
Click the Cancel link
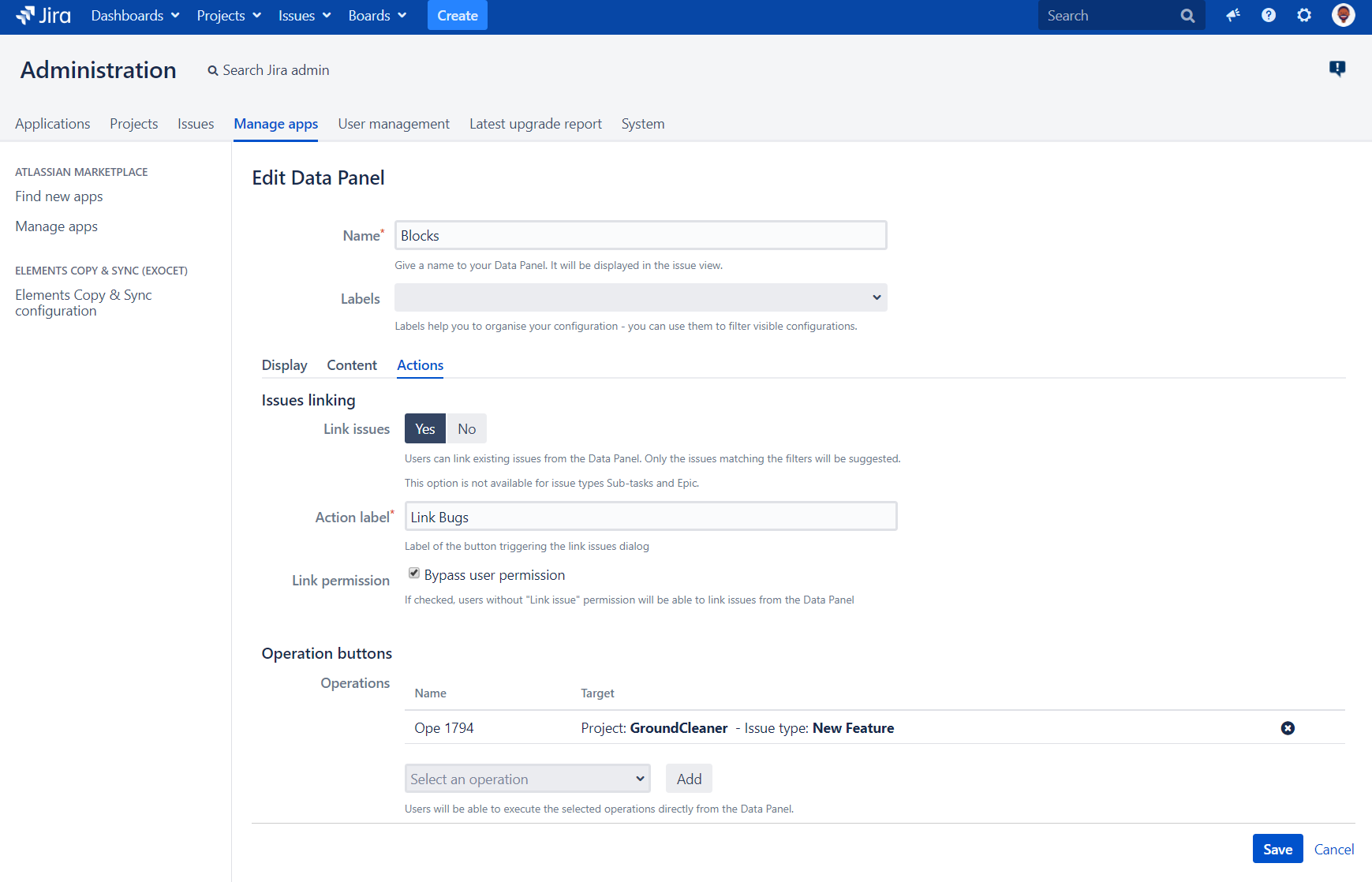tap(1333, 849)
